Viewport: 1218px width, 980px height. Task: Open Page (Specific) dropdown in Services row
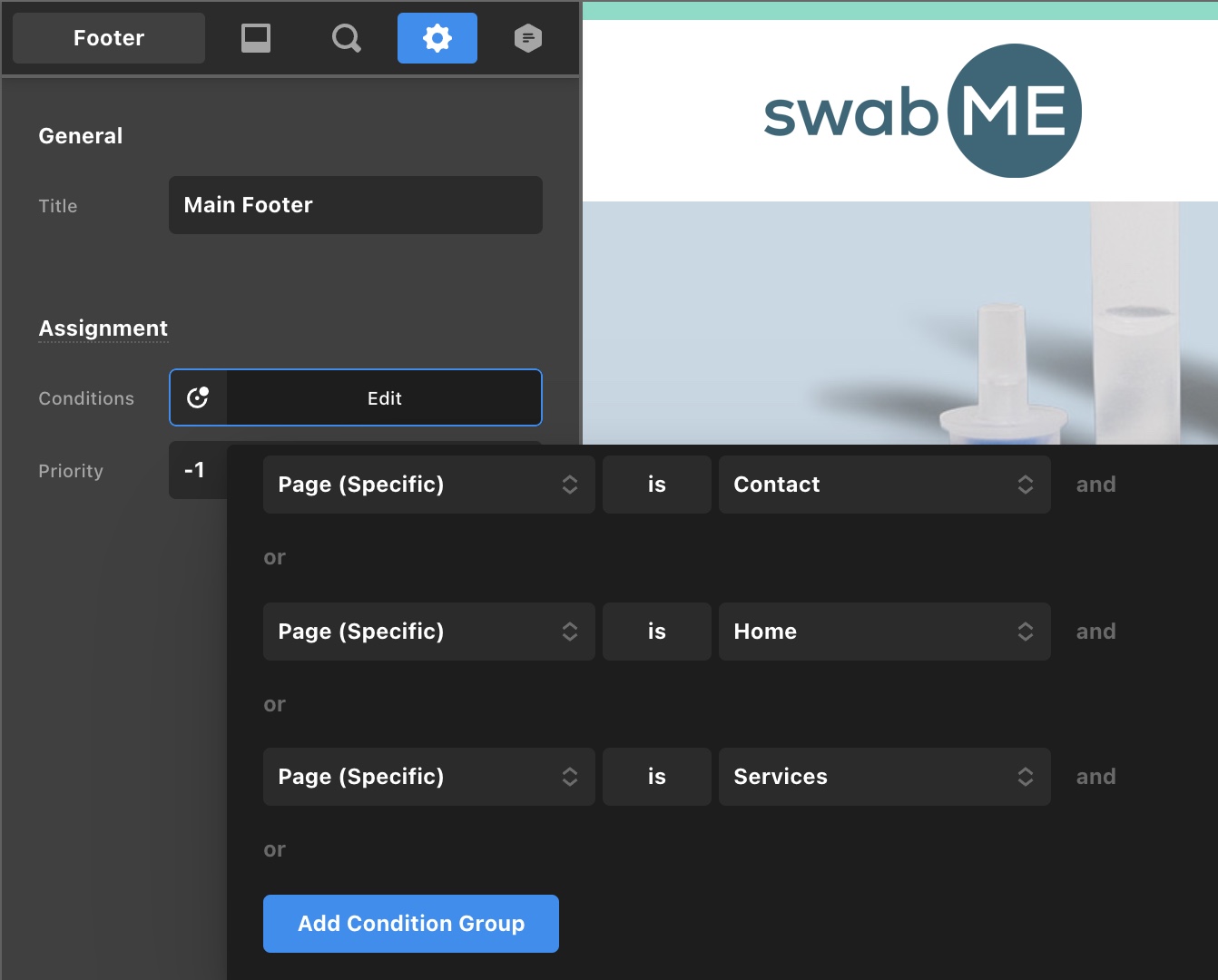coord(429,777)
